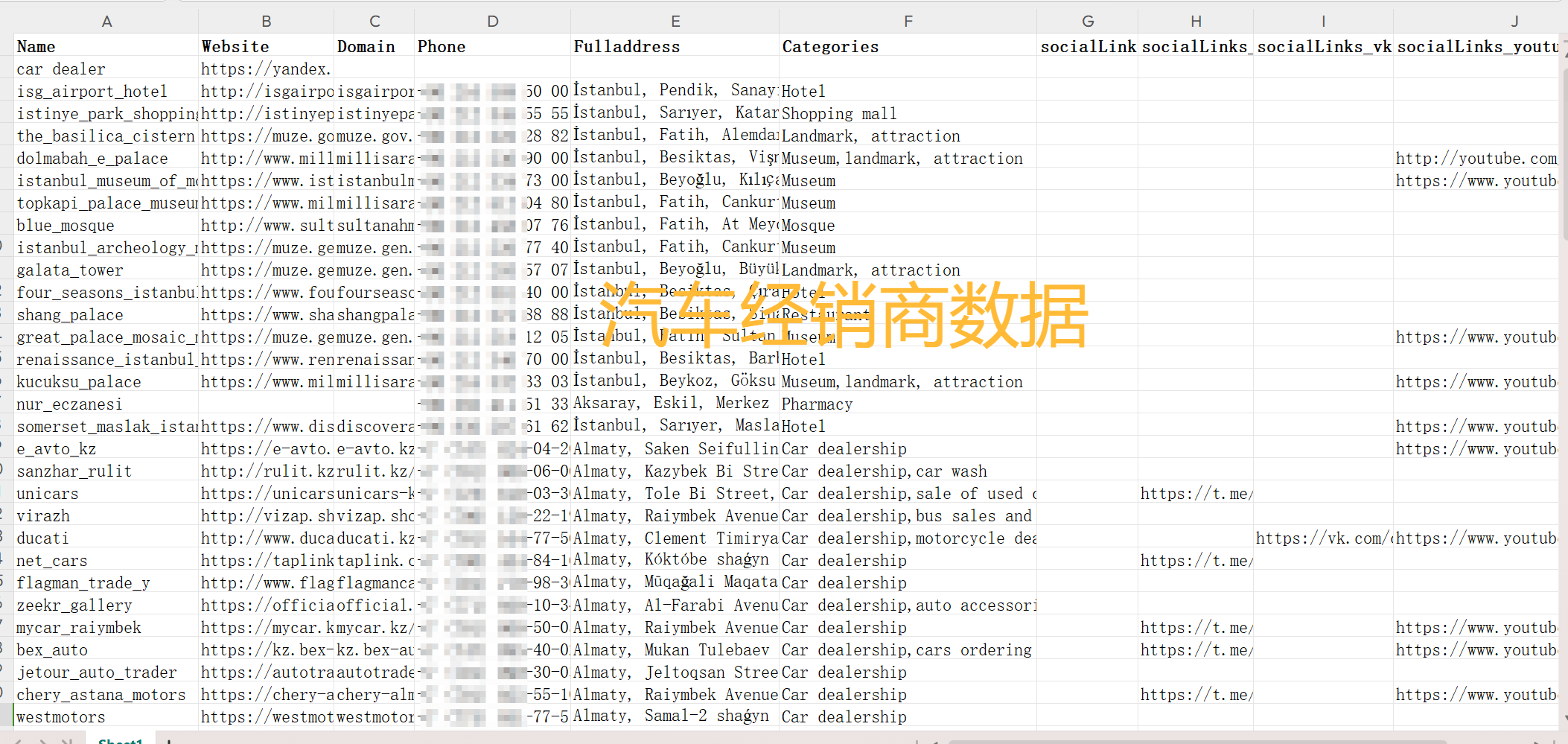
Task: Select the 'nur_eczanesi' cell
Action: 106,404
